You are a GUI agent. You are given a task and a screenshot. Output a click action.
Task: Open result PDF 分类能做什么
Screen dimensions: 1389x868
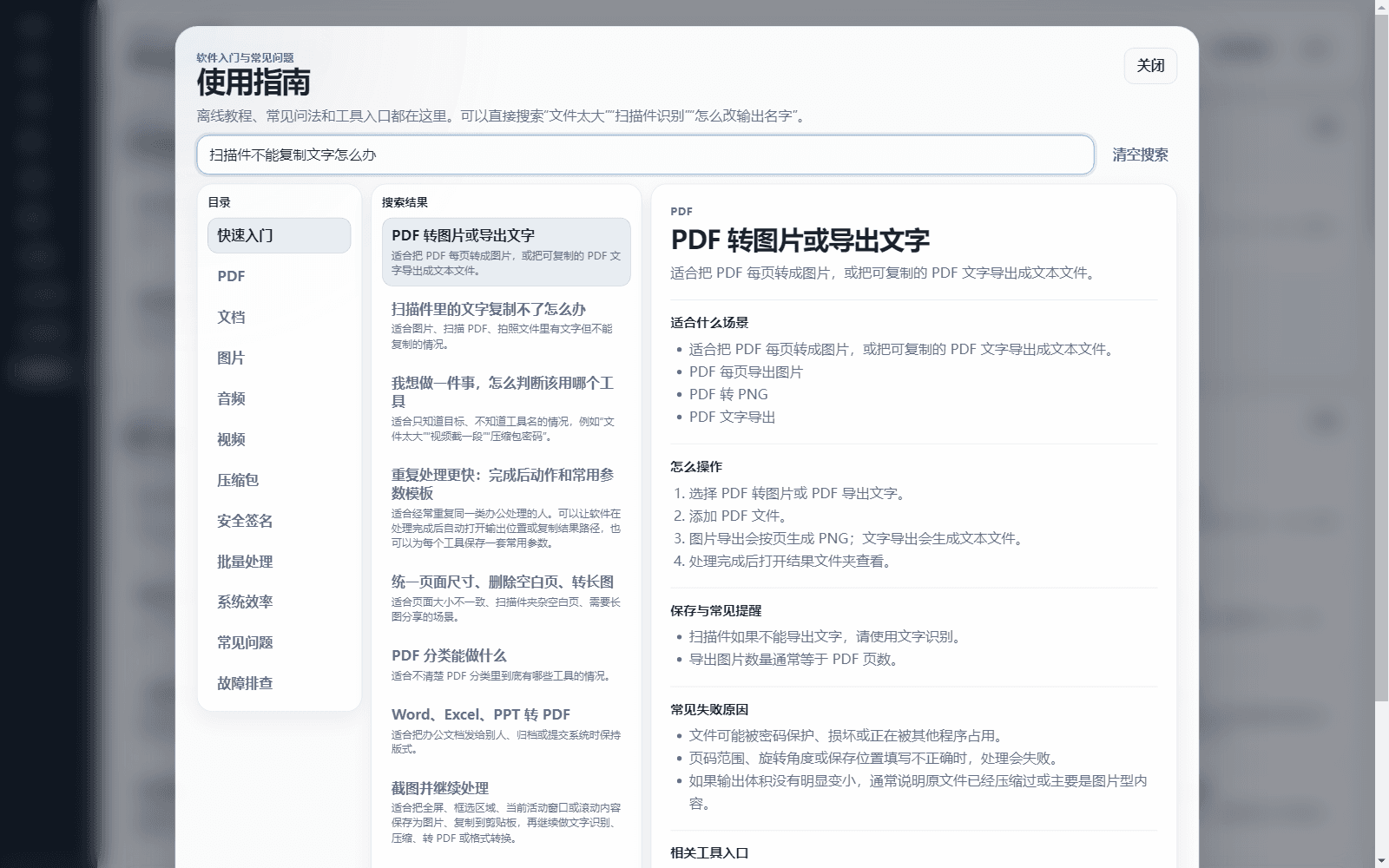click(x=506, y=665)
